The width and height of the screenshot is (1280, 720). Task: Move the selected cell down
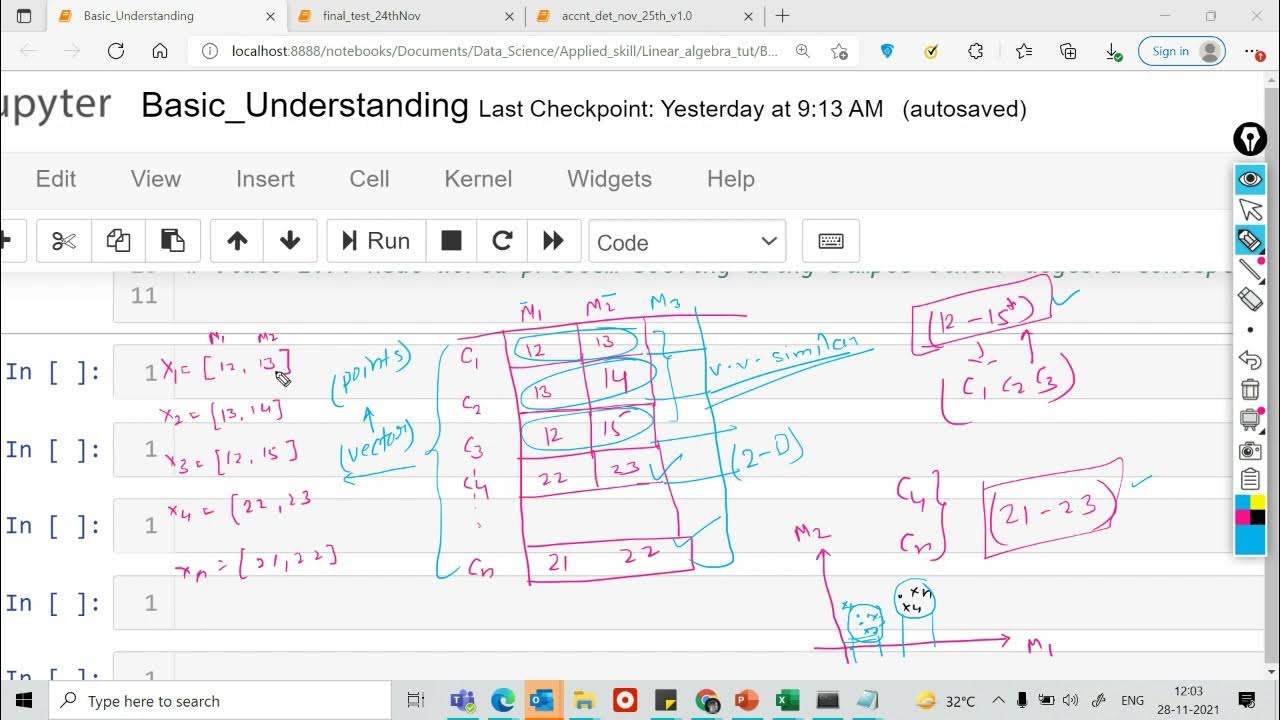290,241
